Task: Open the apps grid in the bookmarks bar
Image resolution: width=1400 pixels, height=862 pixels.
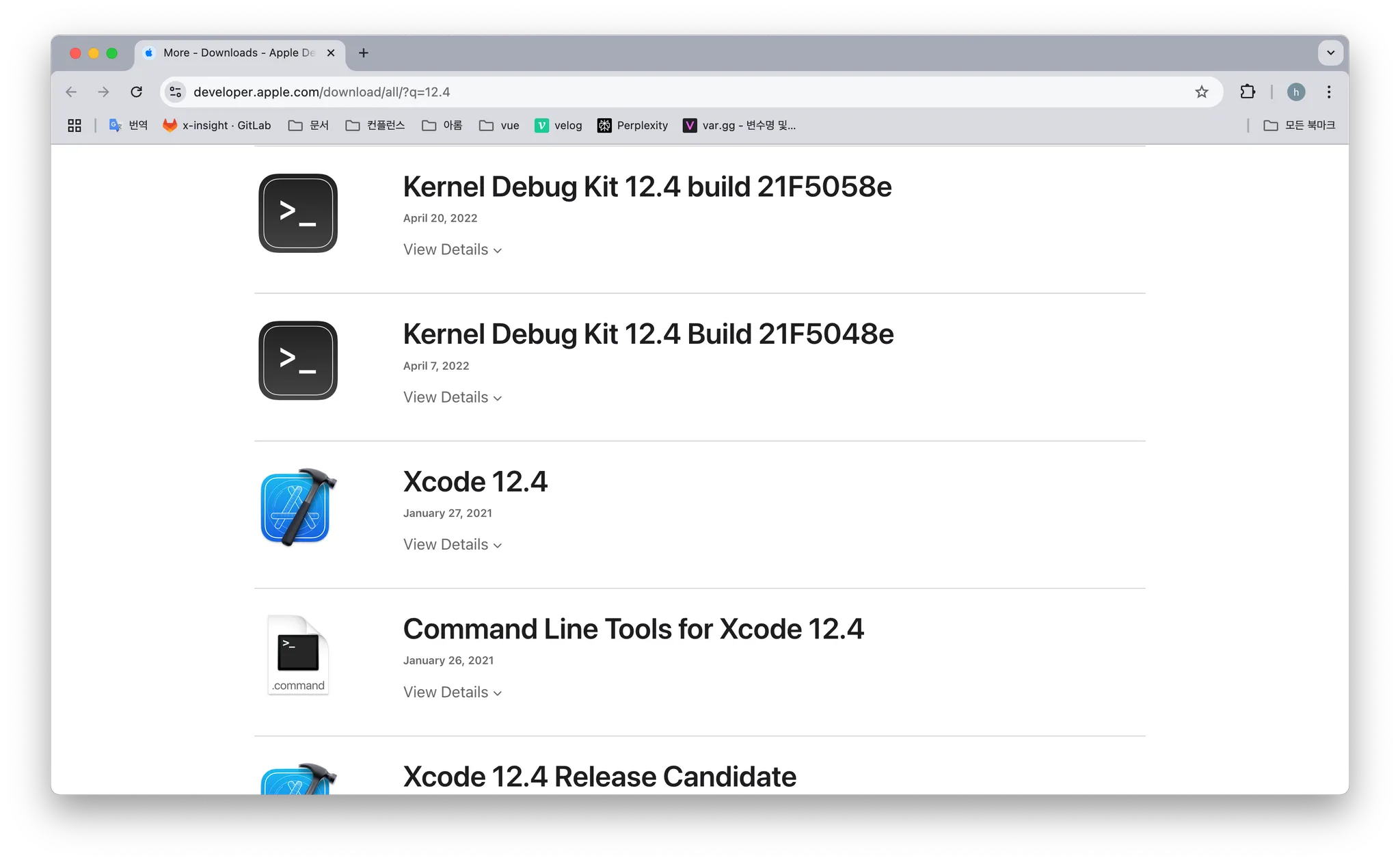Action: click(75, 125)
